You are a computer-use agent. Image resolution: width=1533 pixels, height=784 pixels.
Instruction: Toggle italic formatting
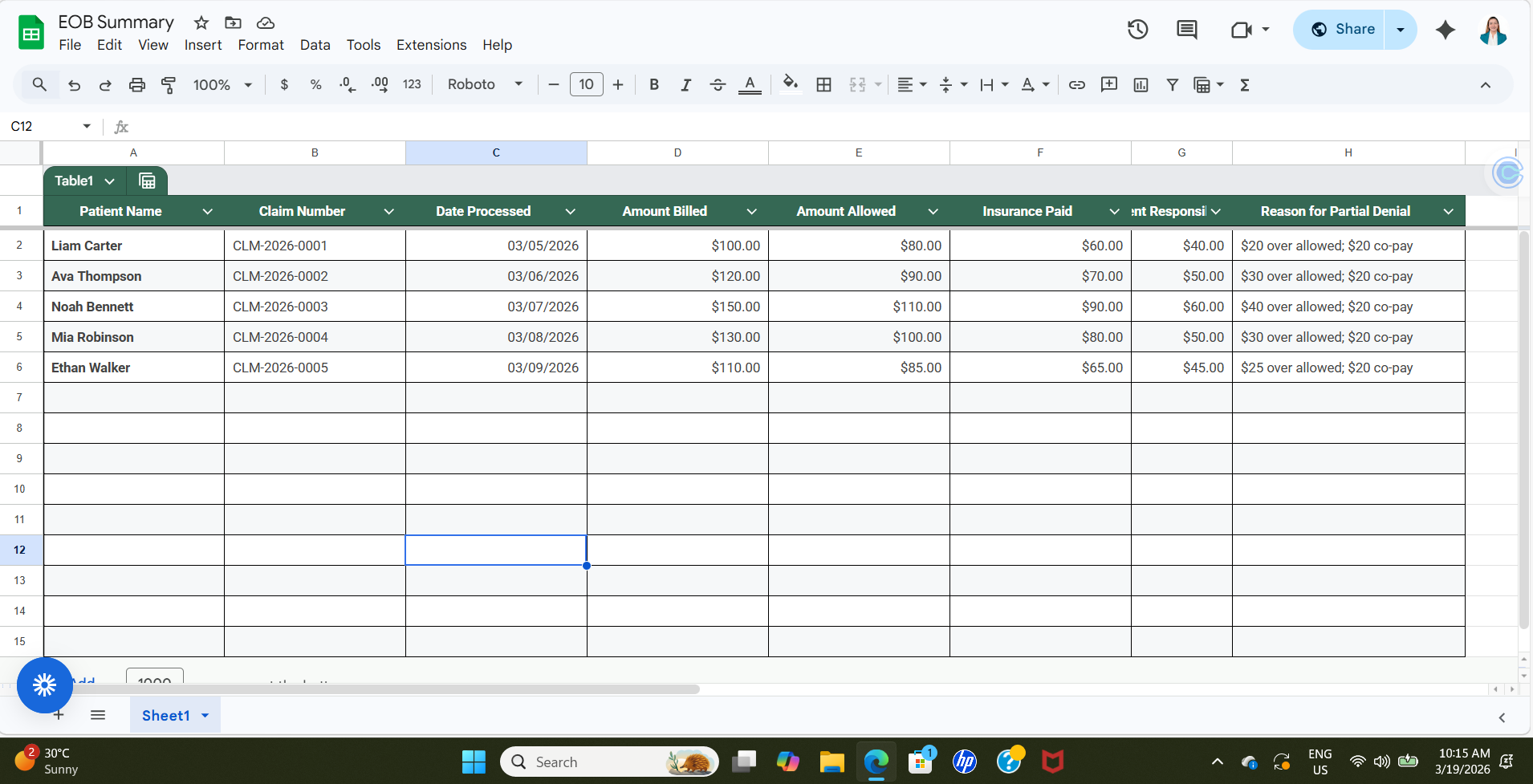(685, 85)
